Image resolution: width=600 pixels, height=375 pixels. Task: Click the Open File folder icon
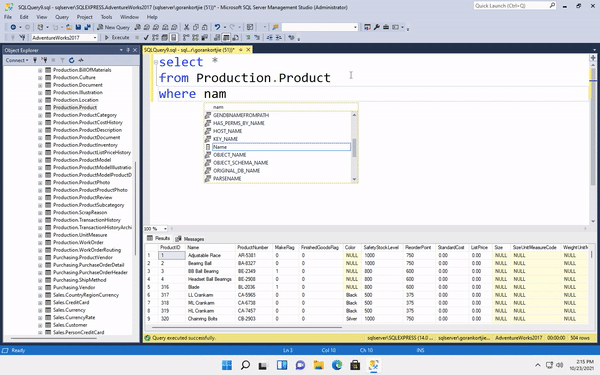coord(69,27)
